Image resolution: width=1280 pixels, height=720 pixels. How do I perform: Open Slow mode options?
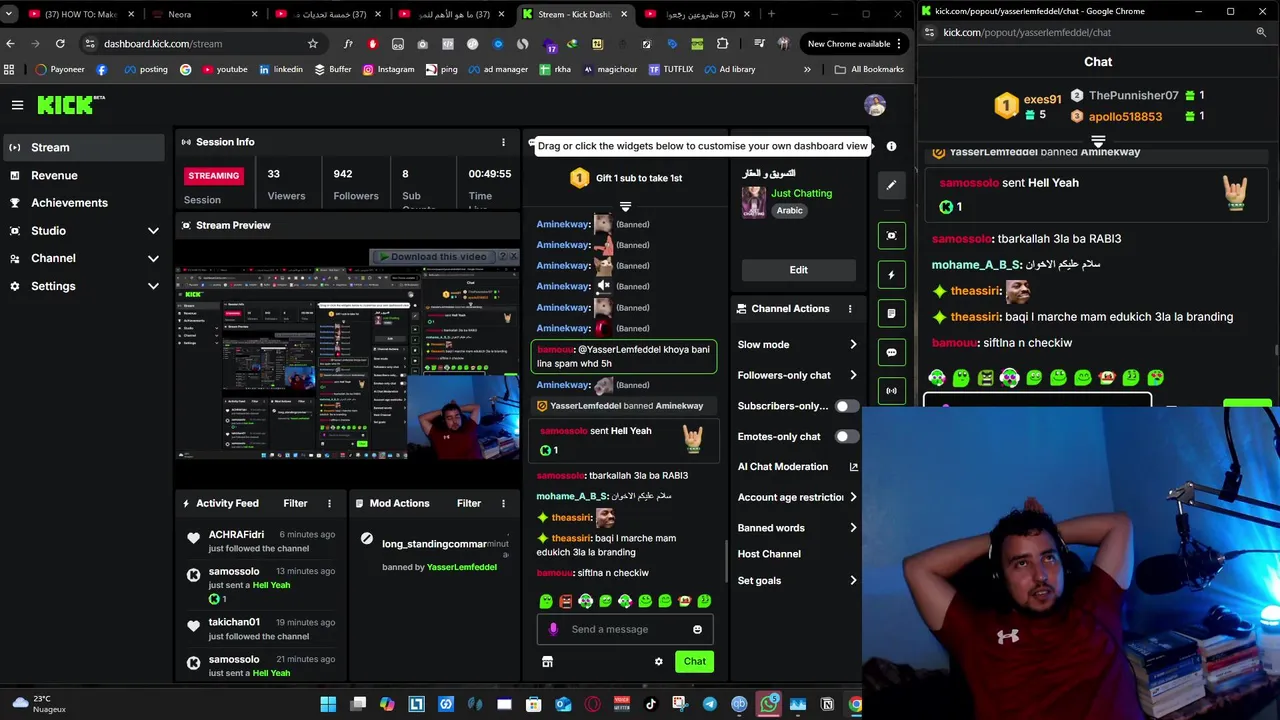pyautogui.click(x=797, y=345)
